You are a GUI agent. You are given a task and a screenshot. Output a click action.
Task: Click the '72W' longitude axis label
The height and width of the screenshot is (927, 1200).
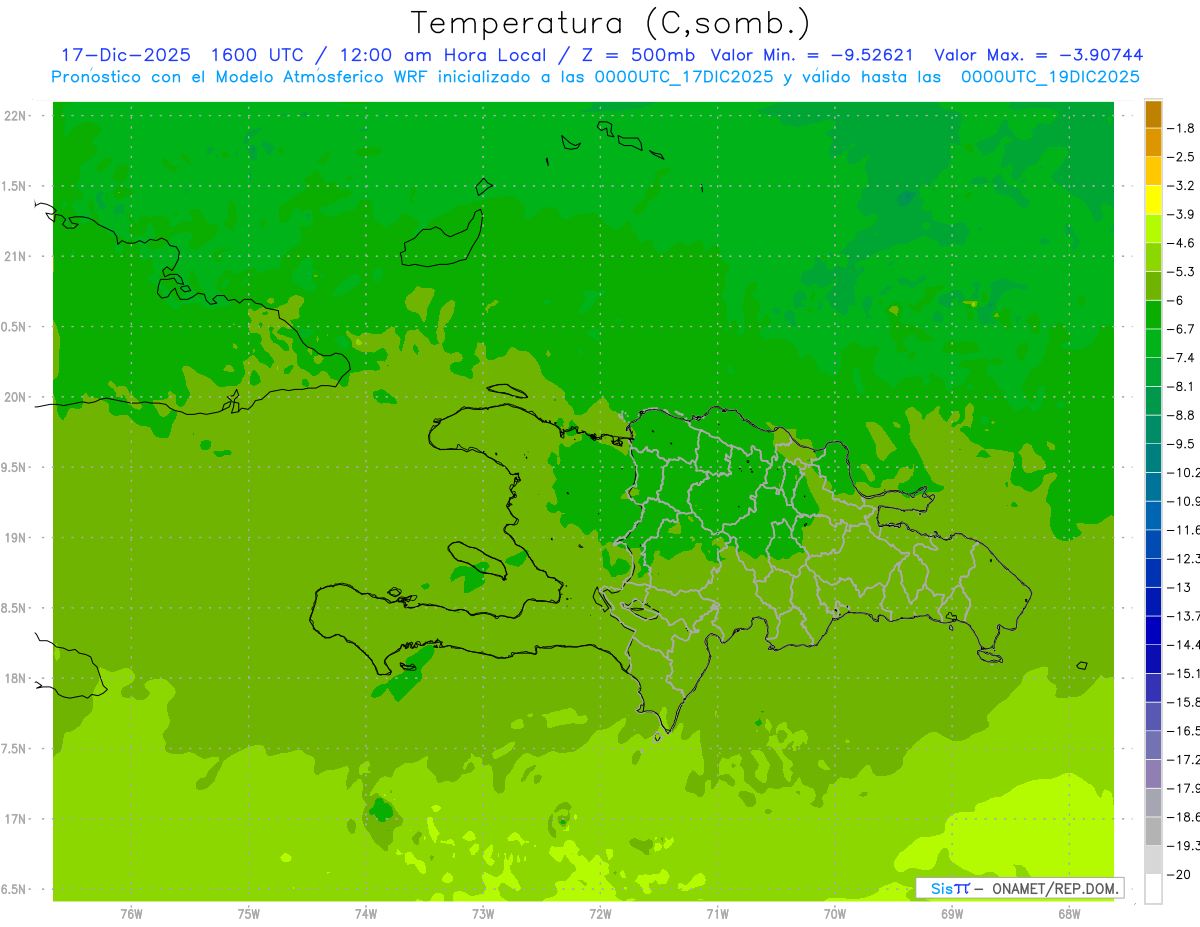(x=600, y=913)
